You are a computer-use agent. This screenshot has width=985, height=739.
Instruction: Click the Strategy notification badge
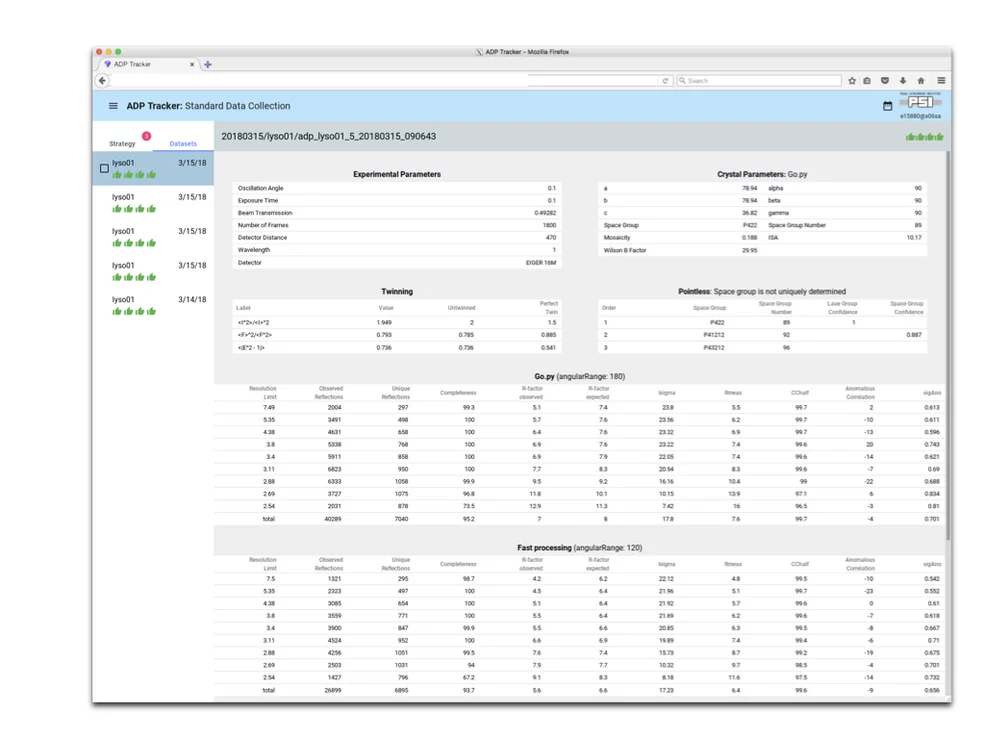(146, 136)
